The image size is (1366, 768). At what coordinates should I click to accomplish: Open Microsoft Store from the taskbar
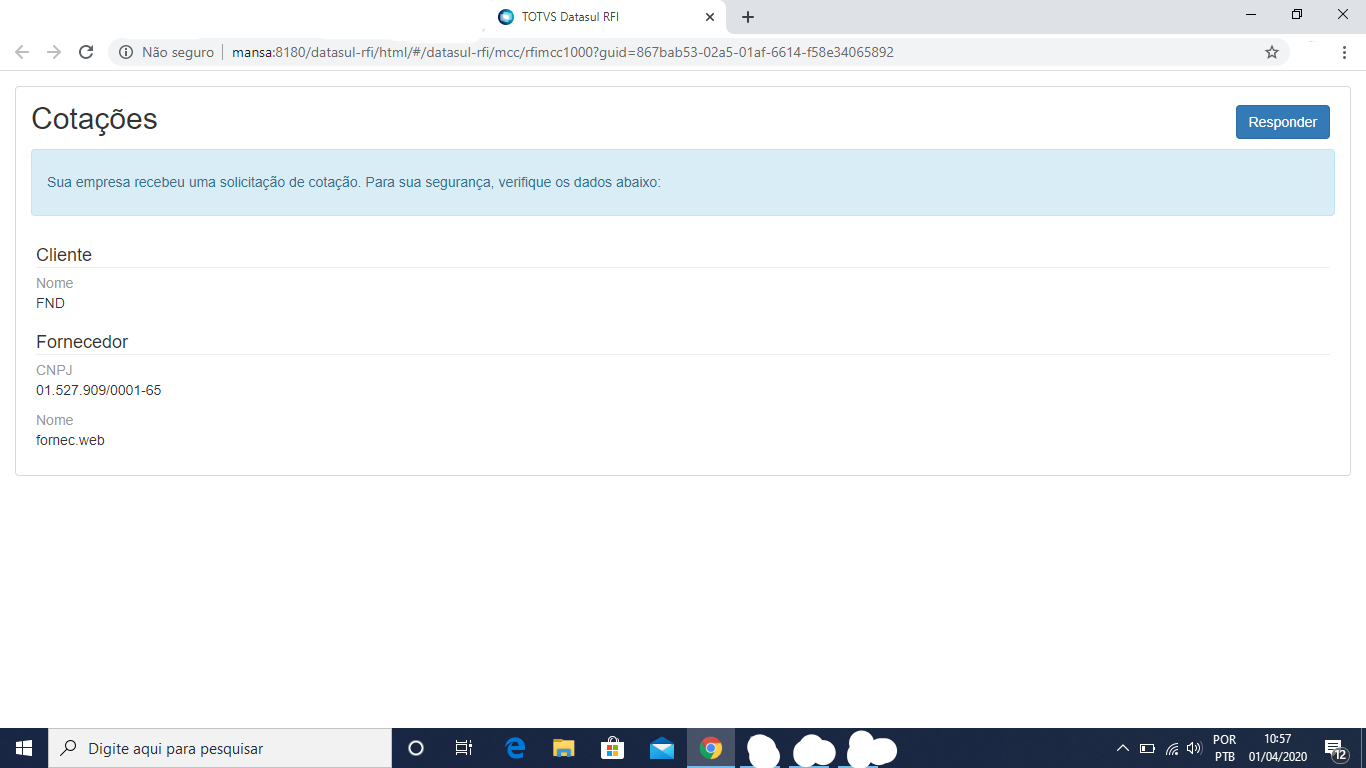tap(612, 748)
